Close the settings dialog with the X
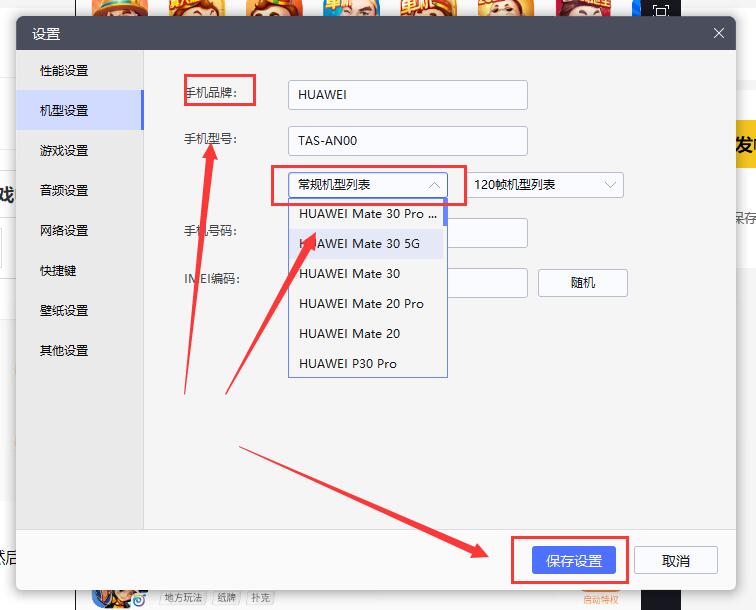756x610 pixels. (x=718, y=33)
